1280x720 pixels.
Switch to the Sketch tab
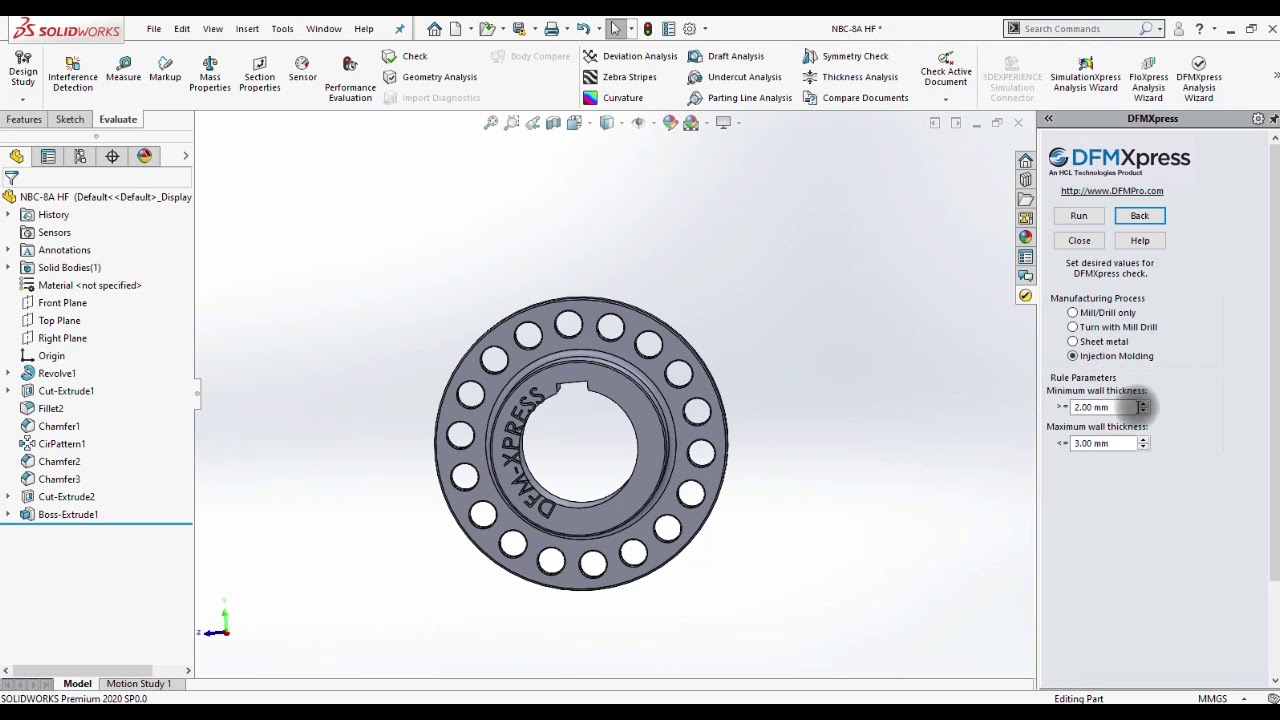70,119
